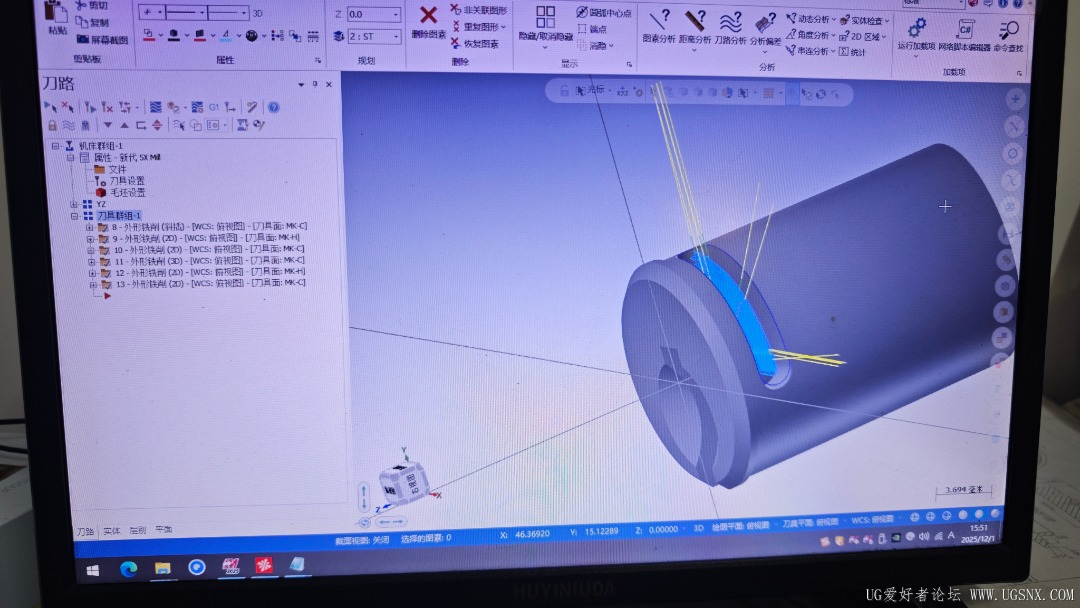Click the 命令查找 icon
Viewport: 1080px width, 608px height.
pyautogui.click(x=1008, y=30)
